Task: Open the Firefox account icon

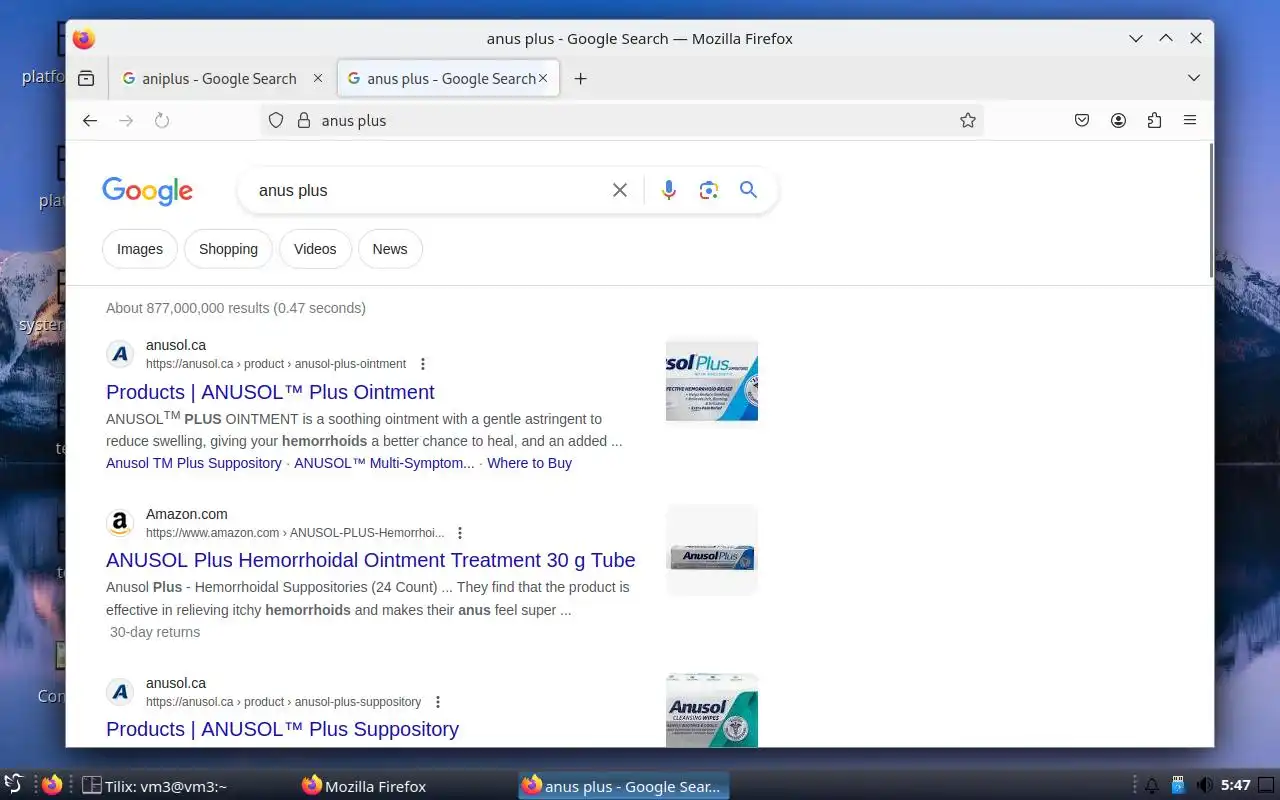Action: point(1118,120)
